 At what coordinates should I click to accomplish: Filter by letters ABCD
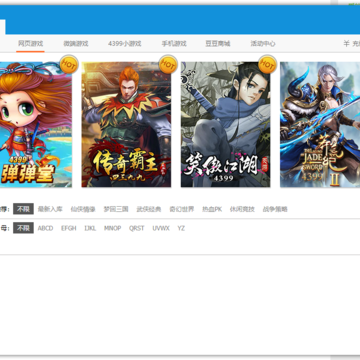coord(45,228)
